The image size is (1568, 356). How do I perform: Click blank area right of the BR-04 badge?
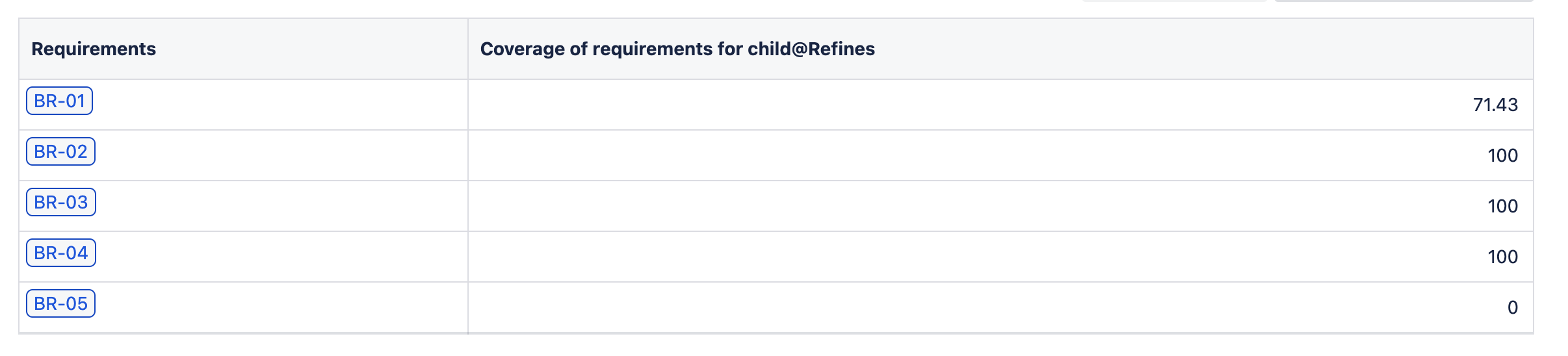273,256
